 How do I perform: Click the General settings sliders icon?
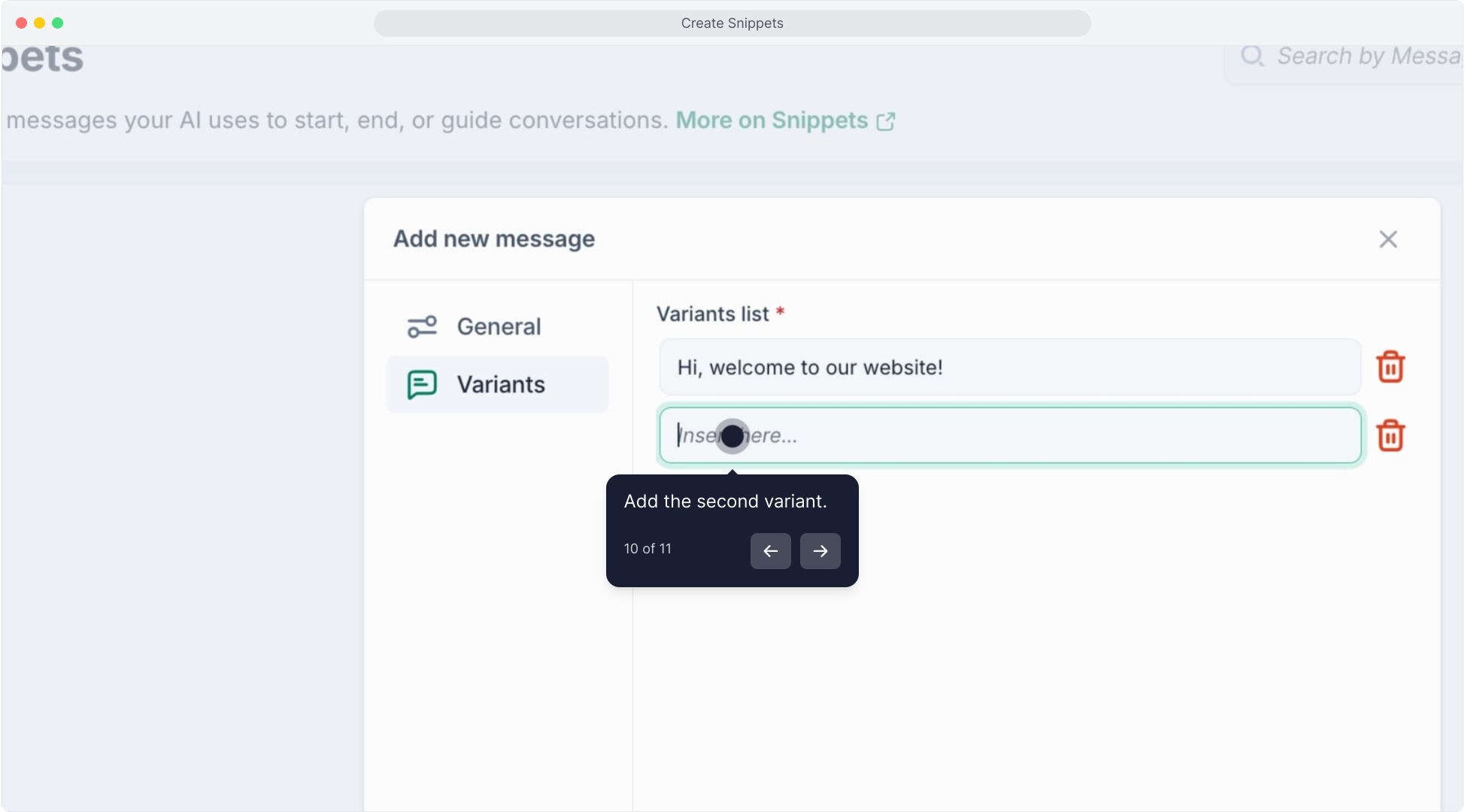pyautogui.click(x=422, y=326)
